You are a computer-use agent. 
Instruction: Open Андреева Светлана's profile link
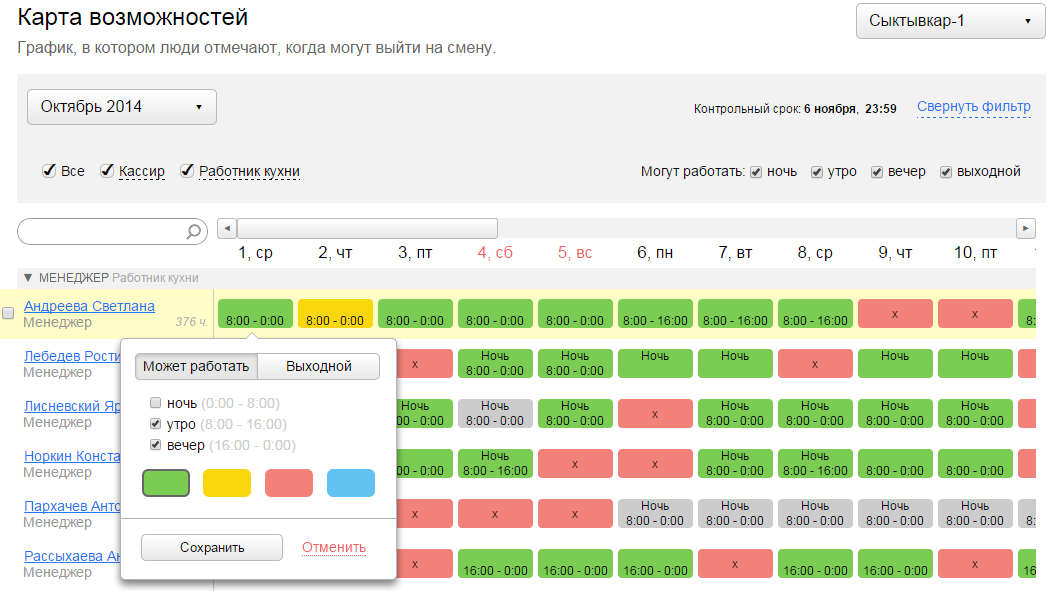pyautogui.click(x=89, y=306)
